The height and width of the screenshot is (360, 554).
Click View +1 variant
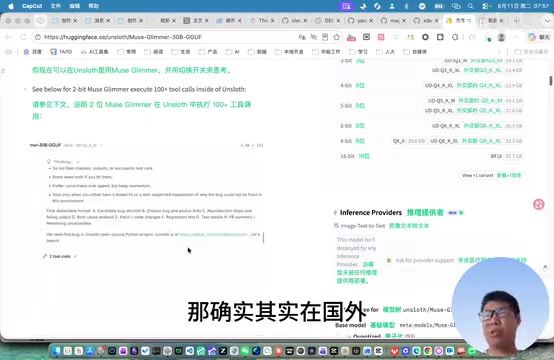[x=491, y=175]
